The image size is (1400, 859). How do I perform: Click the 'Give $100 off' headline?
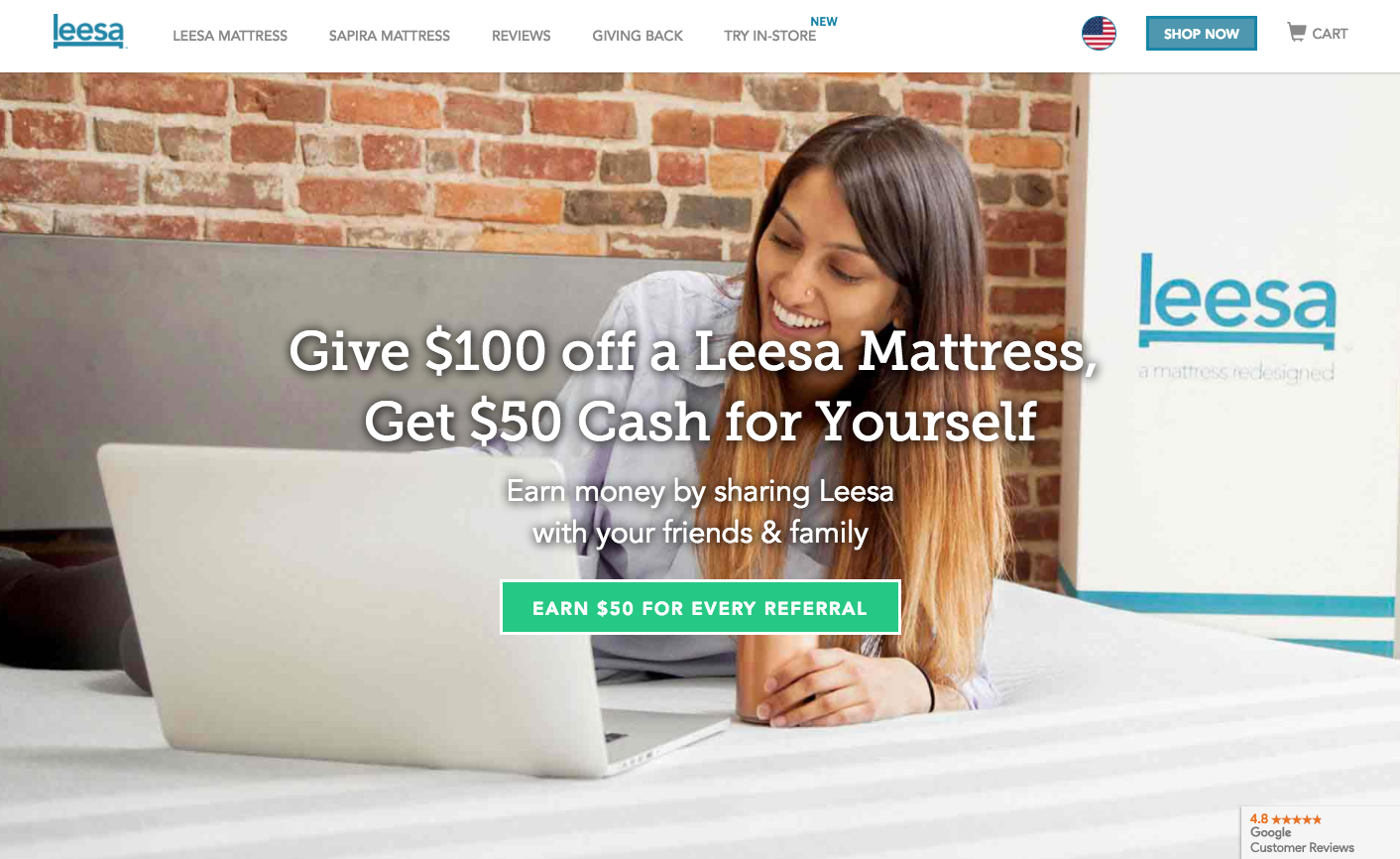click(694, 386)
